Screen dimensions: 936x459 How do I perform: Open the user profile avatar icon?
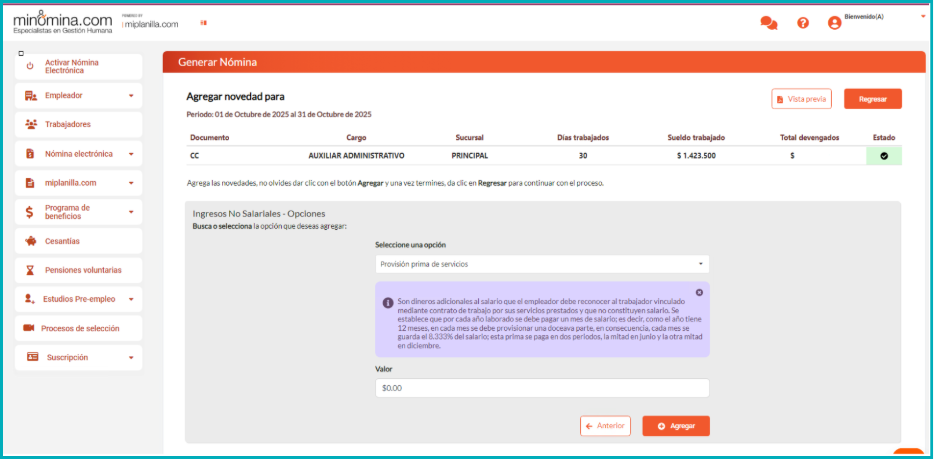click(x=834, y=23)
